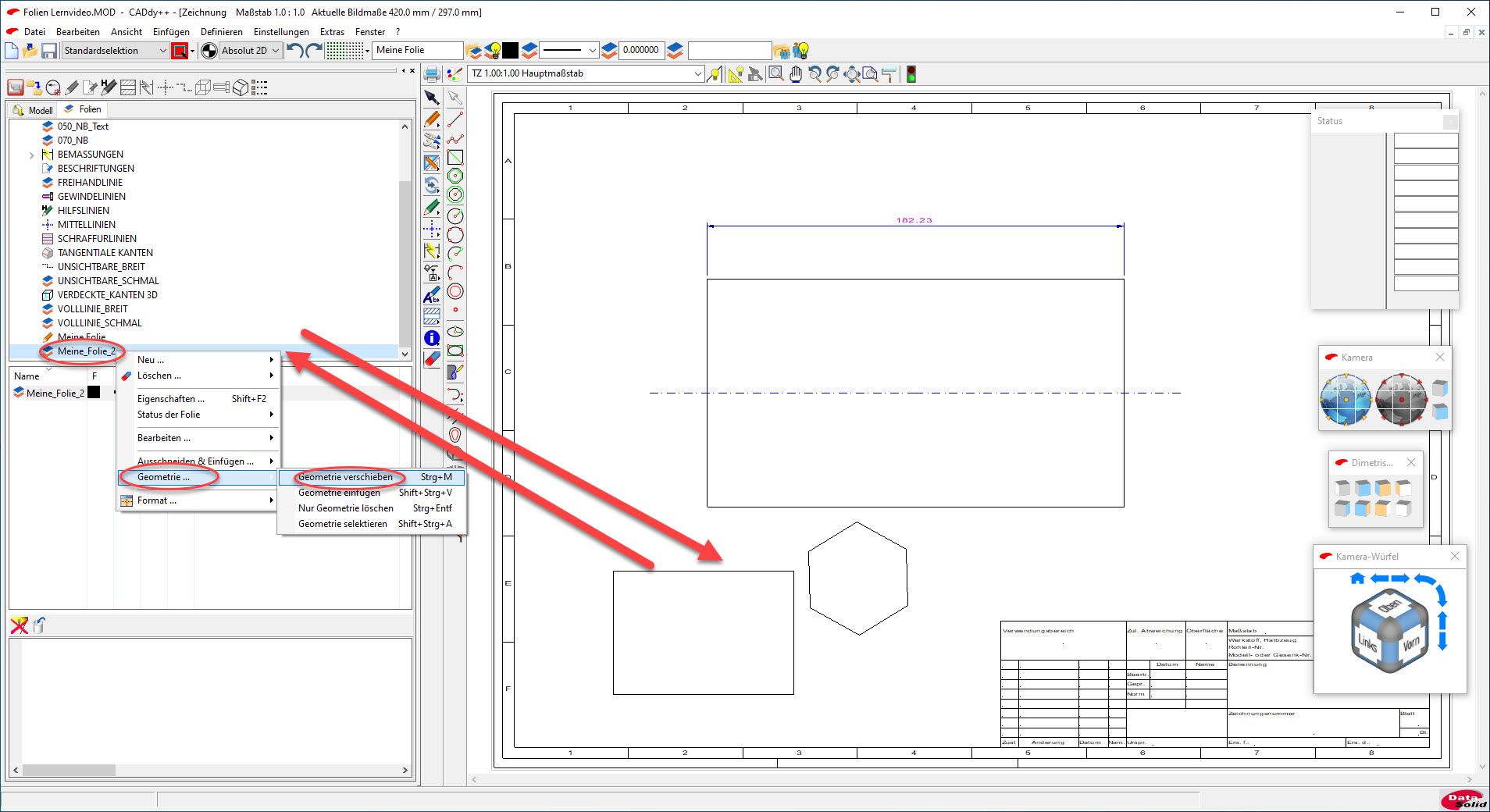Expand the BEMASSUNGEN tree node
The height and width of the screenshot is (812, 1490).
[31, 155]
